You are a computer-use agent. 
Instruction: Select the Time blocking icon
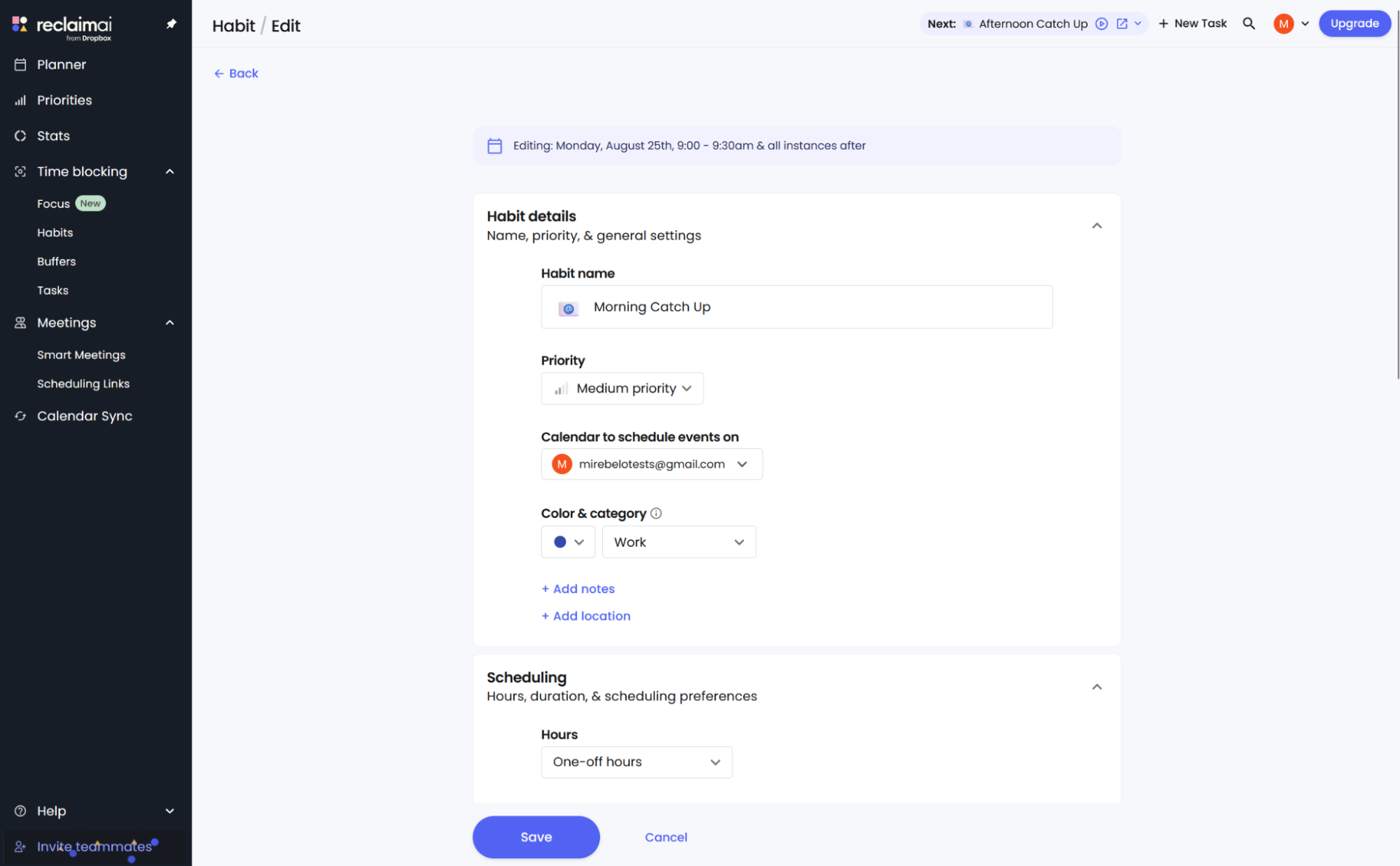tap(20, 172)
